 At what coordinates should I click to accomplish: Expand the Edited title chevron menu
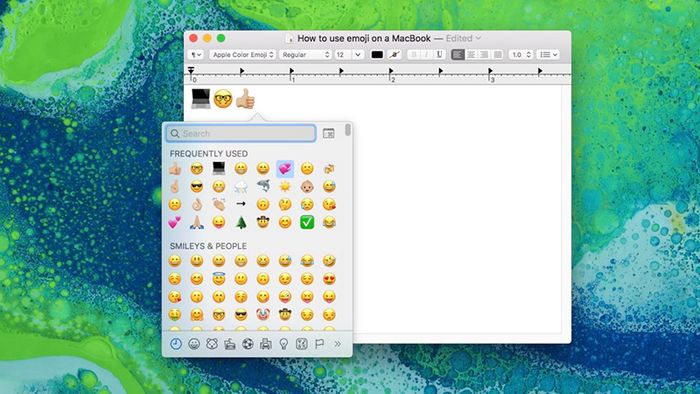478,38
